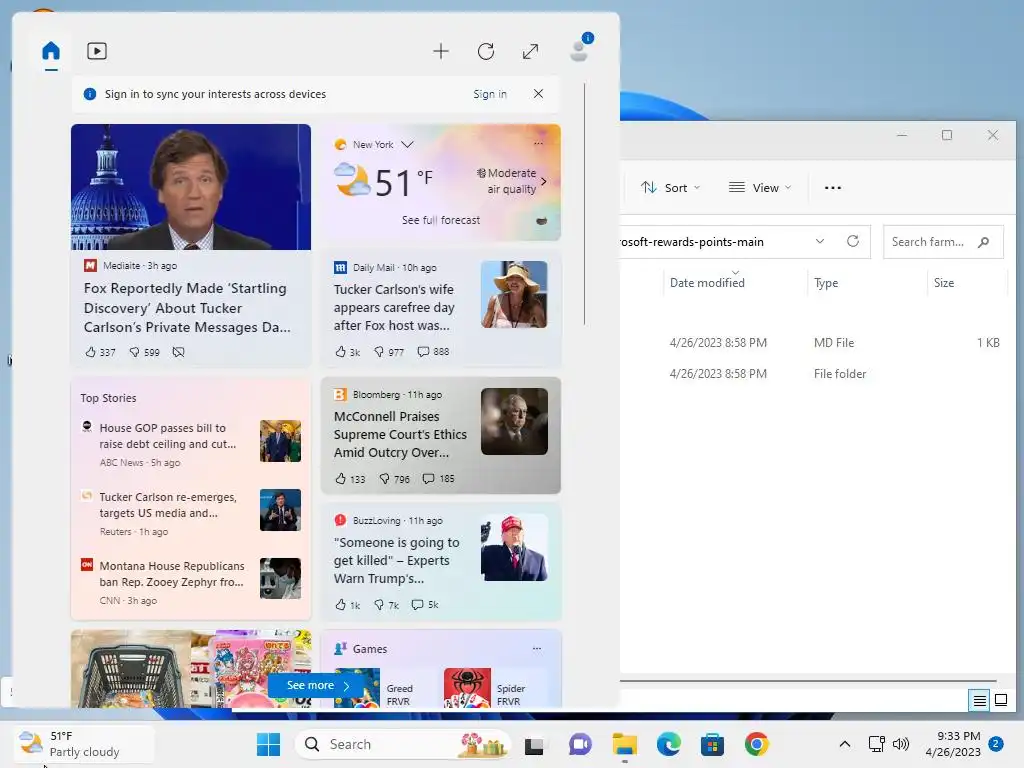Like the Bloomberg McConnell story
Image resolution: width=1024 pixels, height=768 pixels.
[350, 479]
